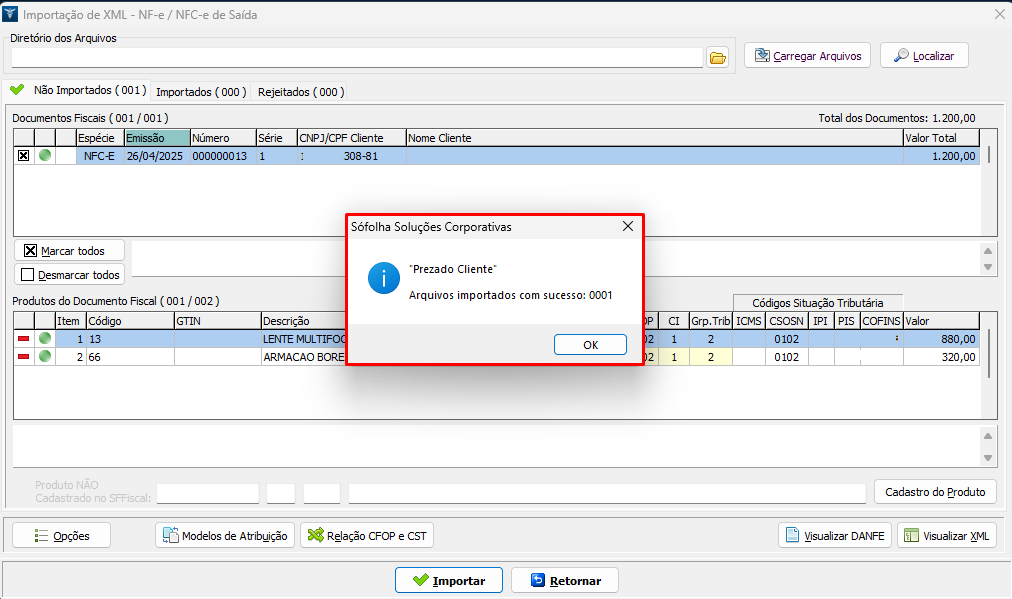Click the red minus icon on item 1 row
The width and height of the screenshot is (1012, 599).
(x=23, y=339)
